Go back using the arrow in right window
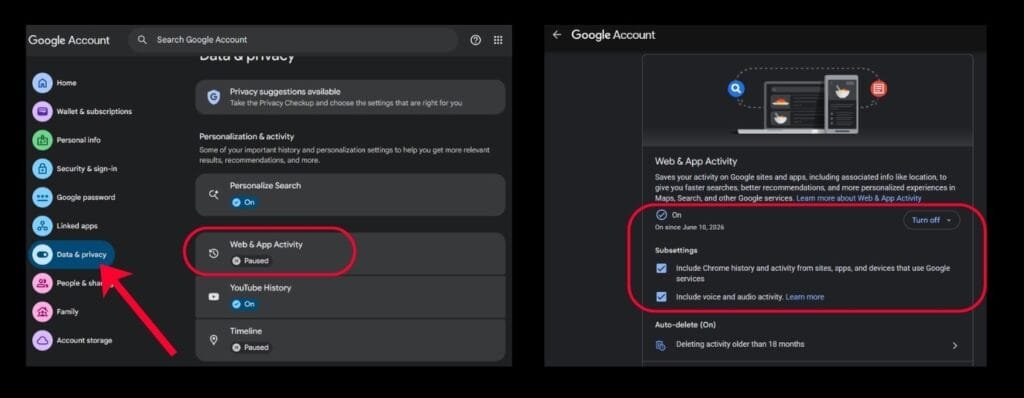Image resolution: width=1024 pixels, height=398 pixels. 556,35
